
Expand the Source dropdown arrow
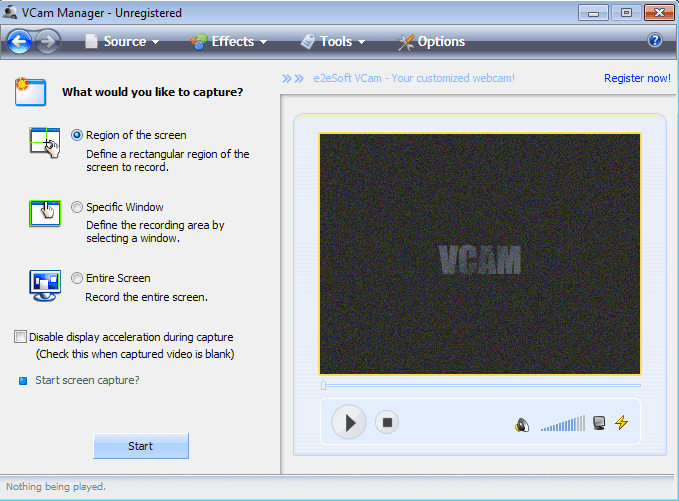(155, 42)
